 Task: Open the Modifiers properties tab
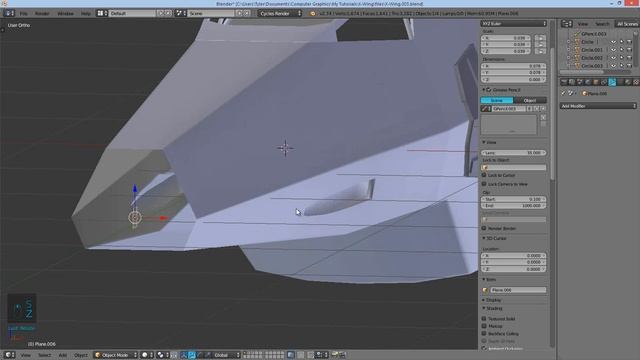point(612,82)
